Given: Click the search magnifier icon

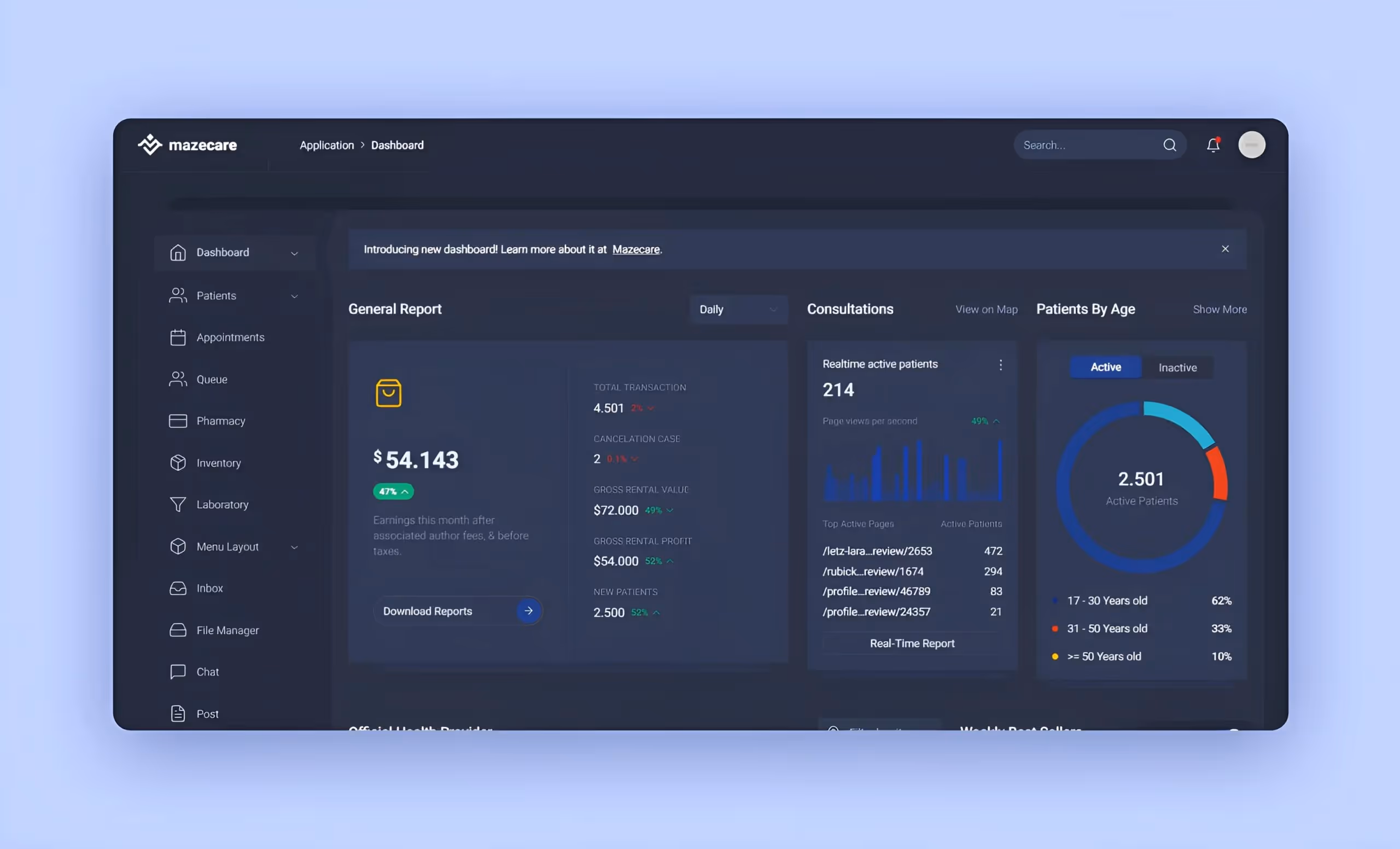Looking at the screenshot, I should coord(1169,145).
